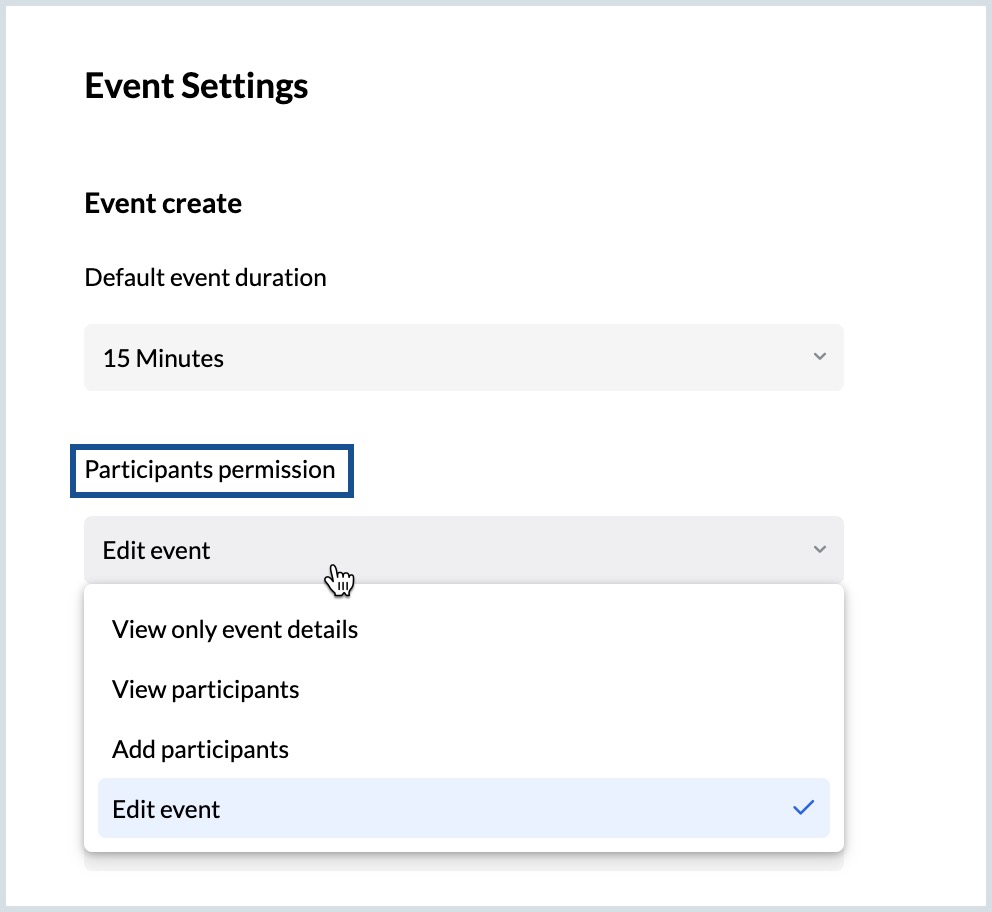Select View only event details option
This screenshot has width=992, height=912.
click(234, 629)
